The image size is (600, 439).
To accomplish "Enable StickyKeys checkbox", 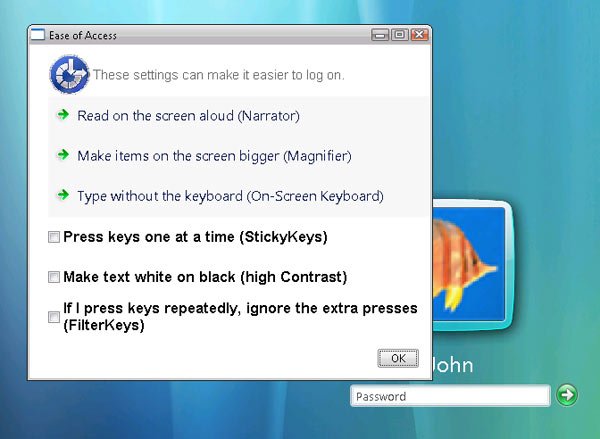I will [x=54, y=237].
